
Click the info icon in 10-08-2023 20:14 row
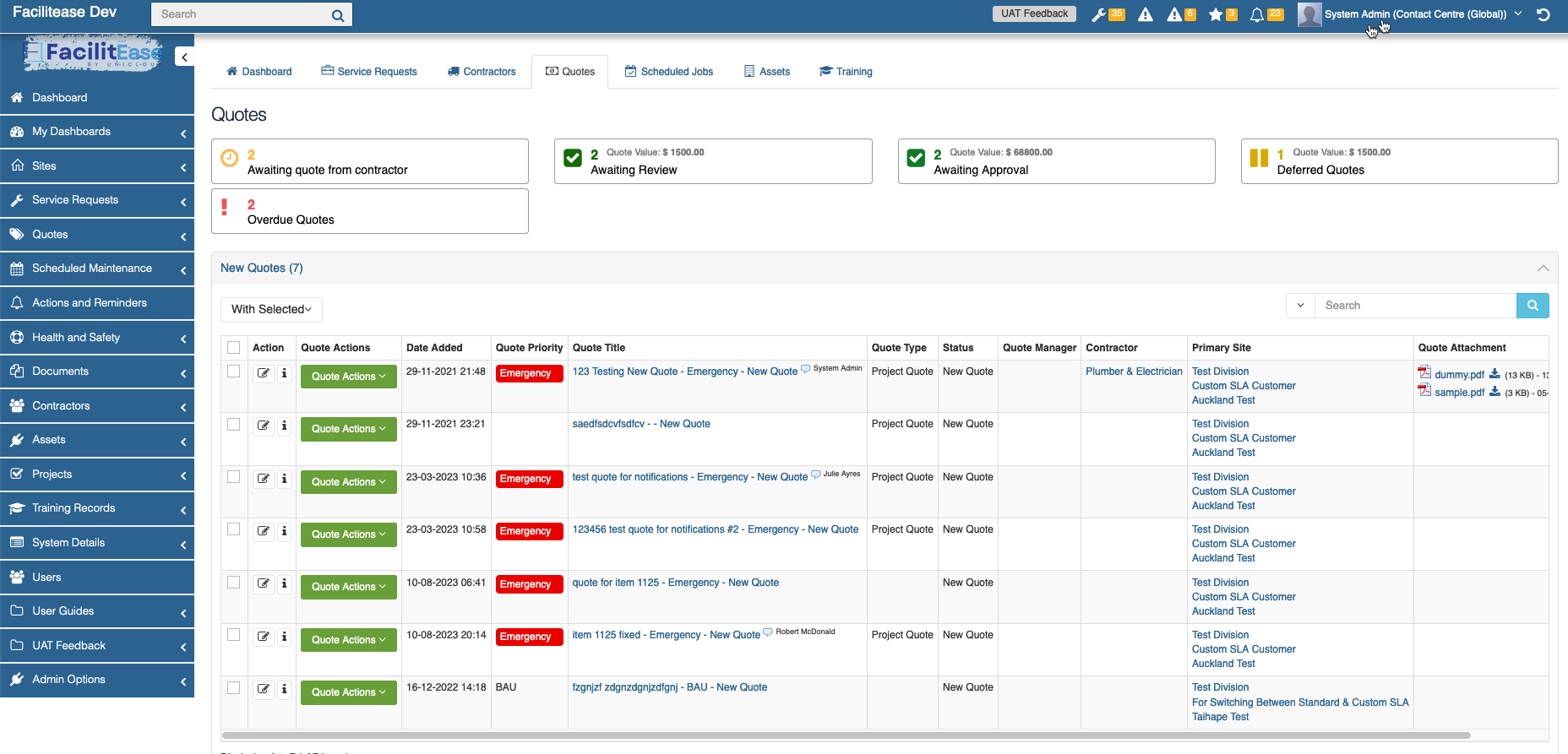click(x=284, y=637)
